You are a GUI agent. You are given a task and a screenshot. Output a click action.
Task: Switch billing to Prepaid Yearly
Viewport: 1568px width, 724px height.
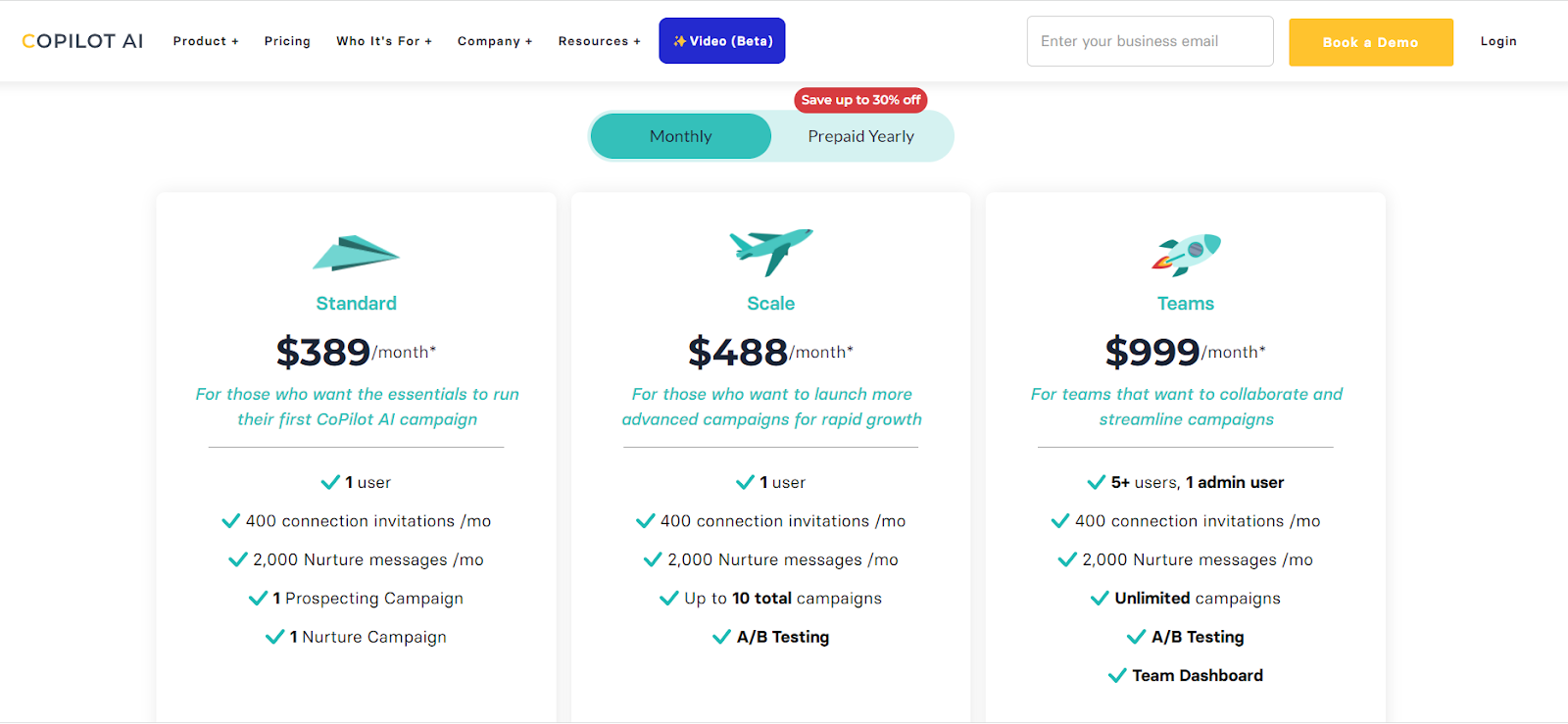tap(860, 136)
